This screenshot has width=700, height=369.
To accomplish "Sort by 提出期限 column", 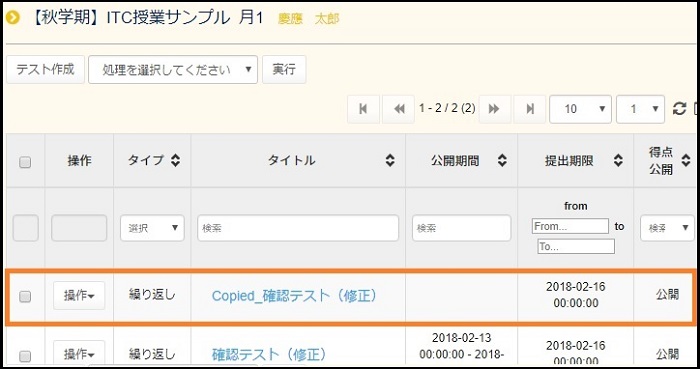I will click(x=618, y=161).
